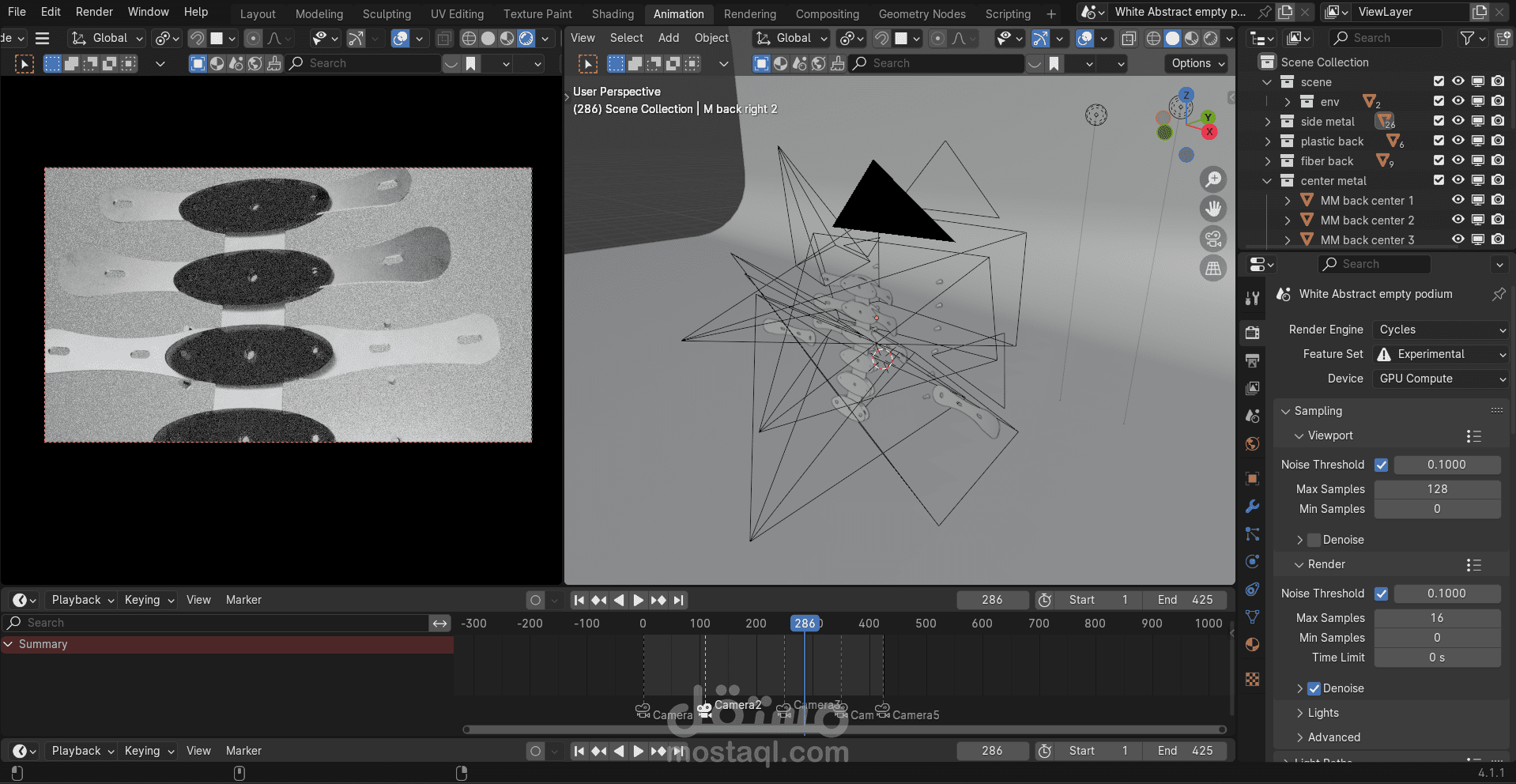
Task: Switch to the Scripting workspace tab
Action: click(x=1008, y=14)
